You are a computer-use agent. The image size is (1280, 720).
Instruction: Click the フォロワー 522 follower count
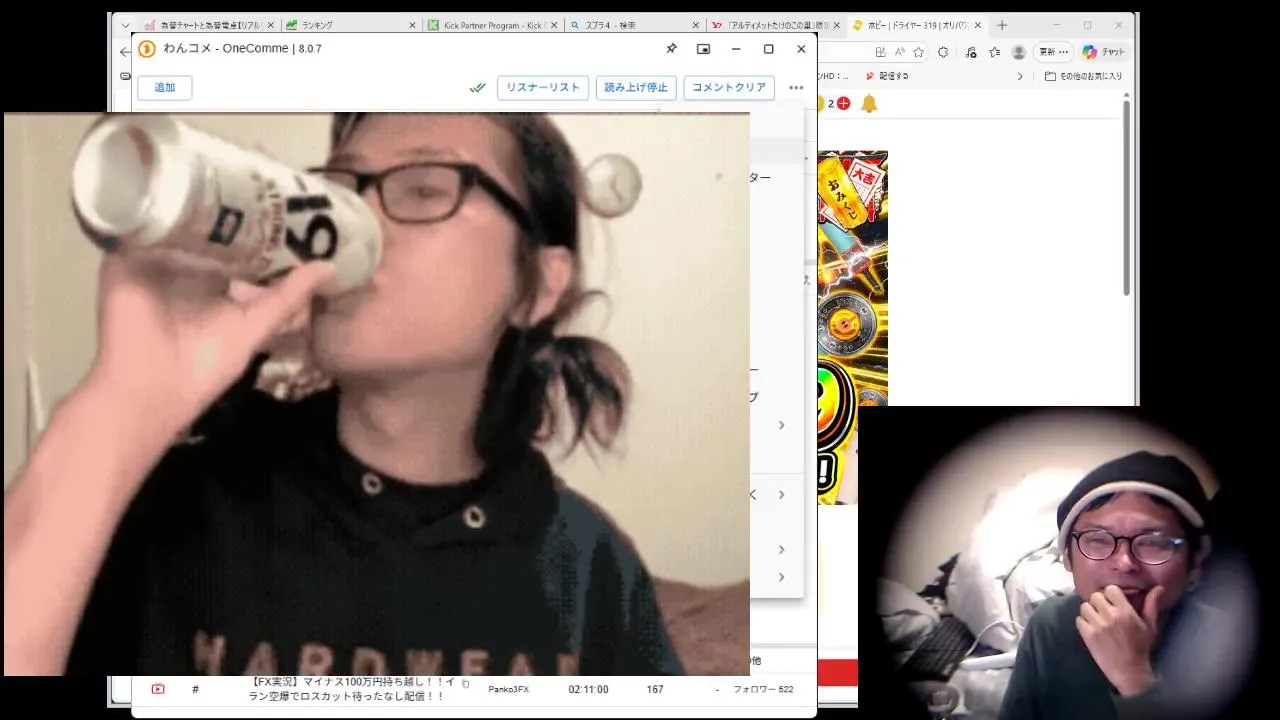coord(763,689)
